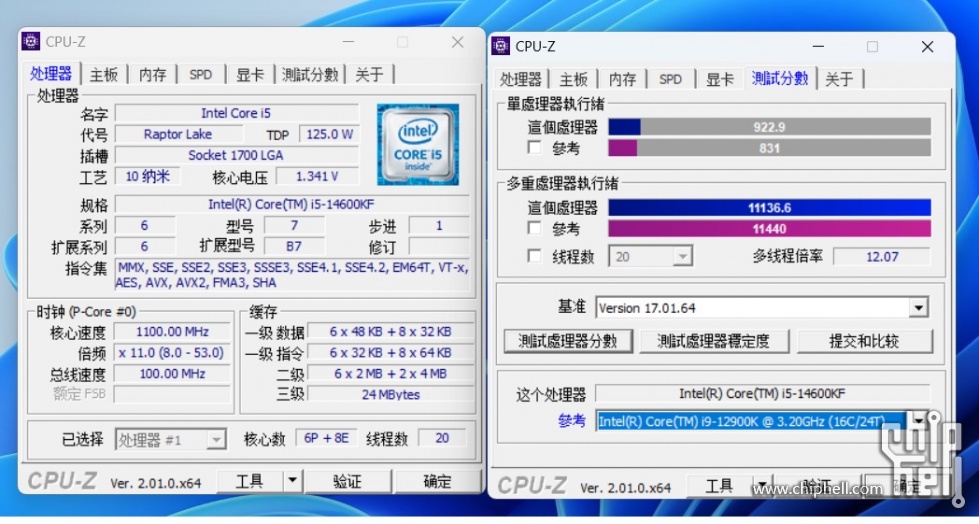Click 扩展型号 value B7
Image resolution: width=979 pixels, height=524 pixels.
click(x=294, y=246)
